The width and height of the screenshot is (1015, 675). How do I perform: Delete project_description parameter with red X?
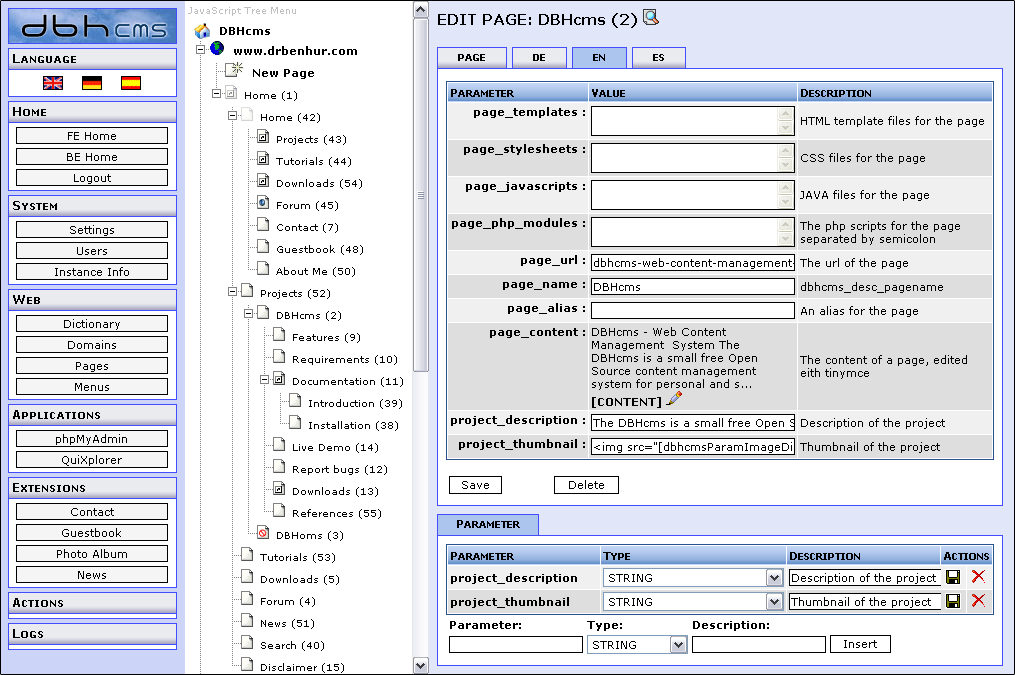(x=978, y=577)
